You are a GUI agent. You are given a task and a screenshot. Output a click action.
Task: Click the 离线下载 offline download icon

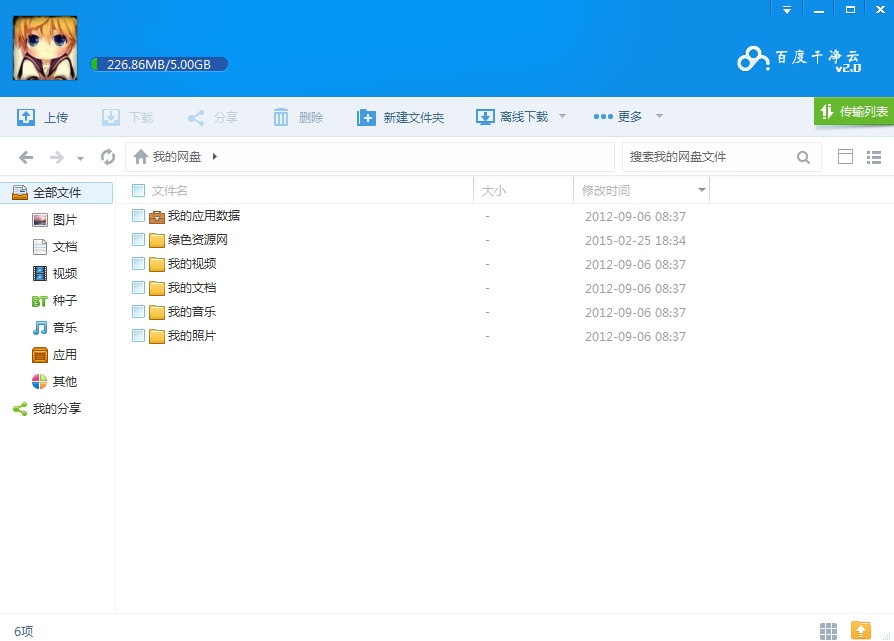pyautogui.click(x=485, y=117)
